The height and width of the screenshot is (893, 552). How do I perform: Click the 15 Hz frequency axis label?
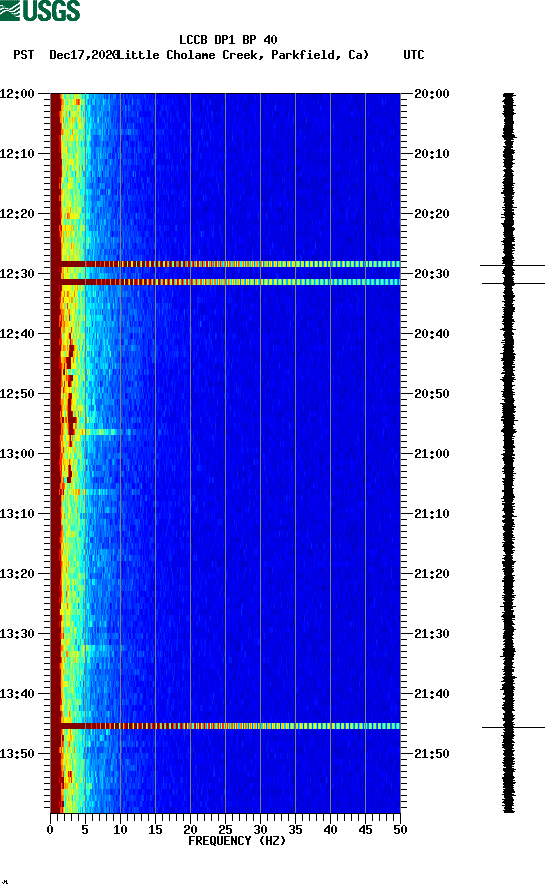(x=155, y=830)
